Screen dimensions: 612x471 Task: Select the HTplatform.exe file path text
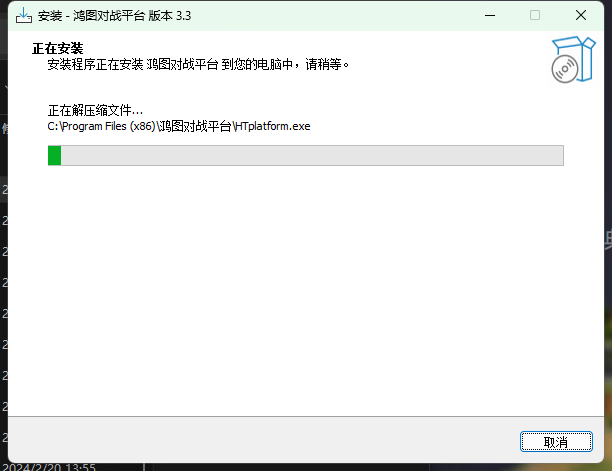pos(179,126)
